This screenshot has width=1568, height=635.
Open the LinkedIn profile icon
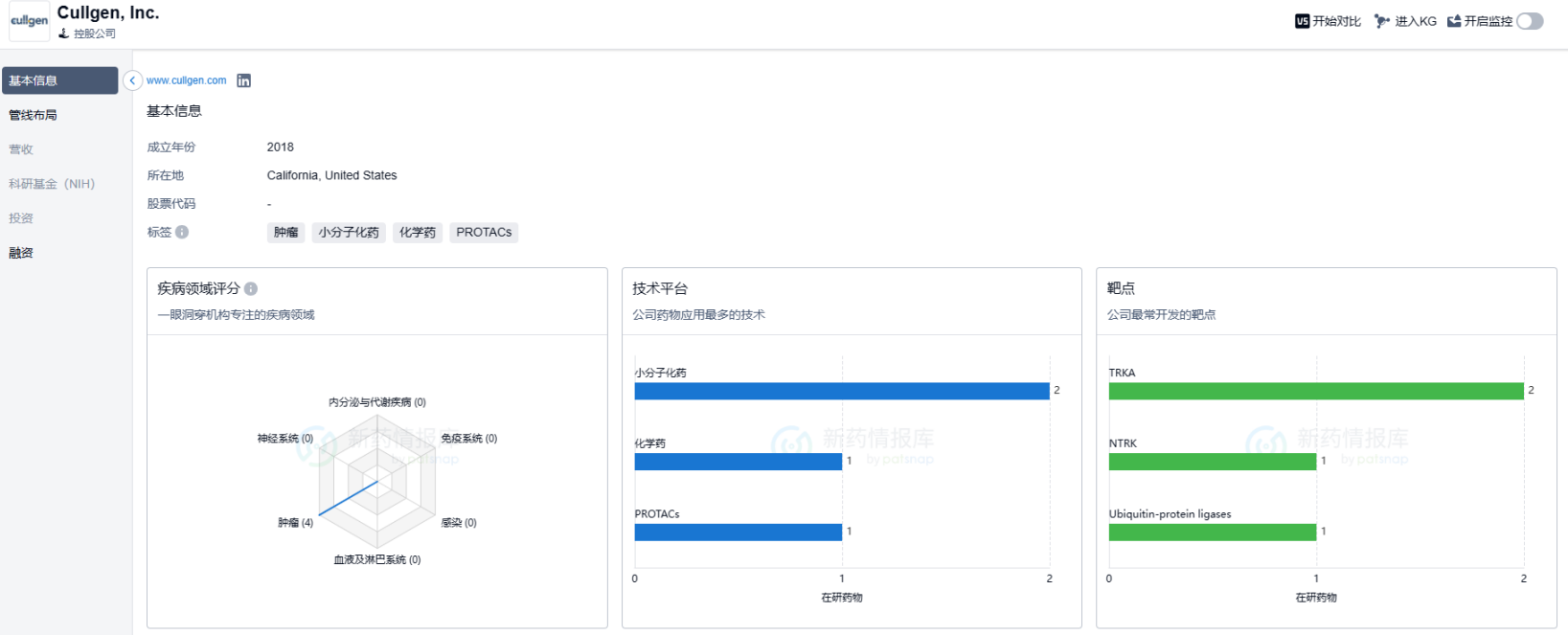[244, 80]
